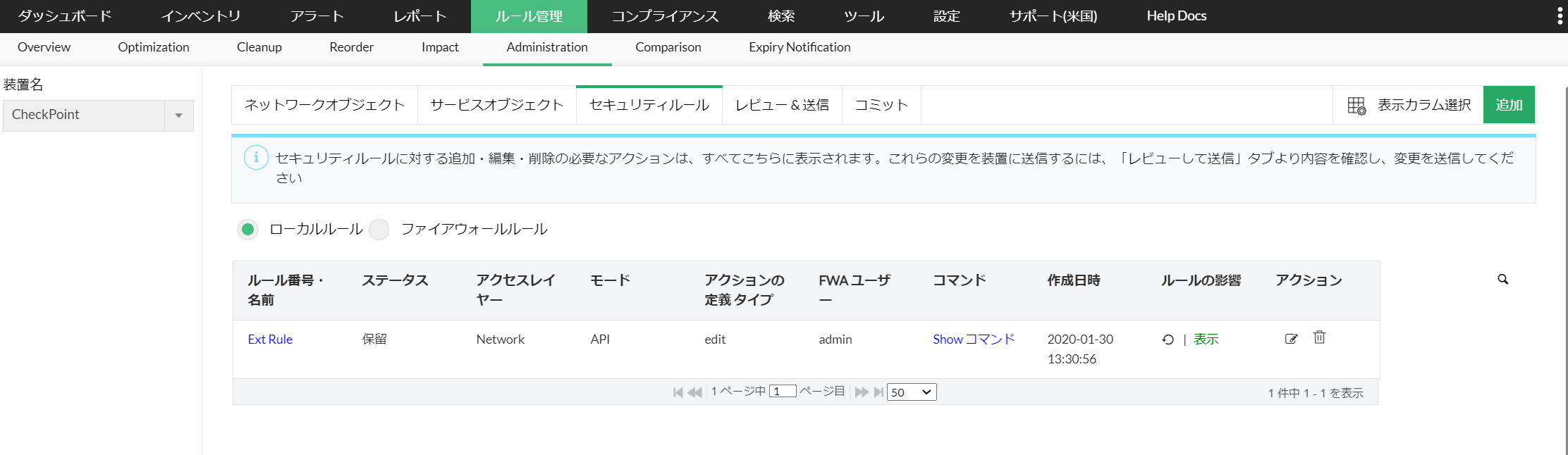
Task: Click the green 追加 button
Action: 1509,105
